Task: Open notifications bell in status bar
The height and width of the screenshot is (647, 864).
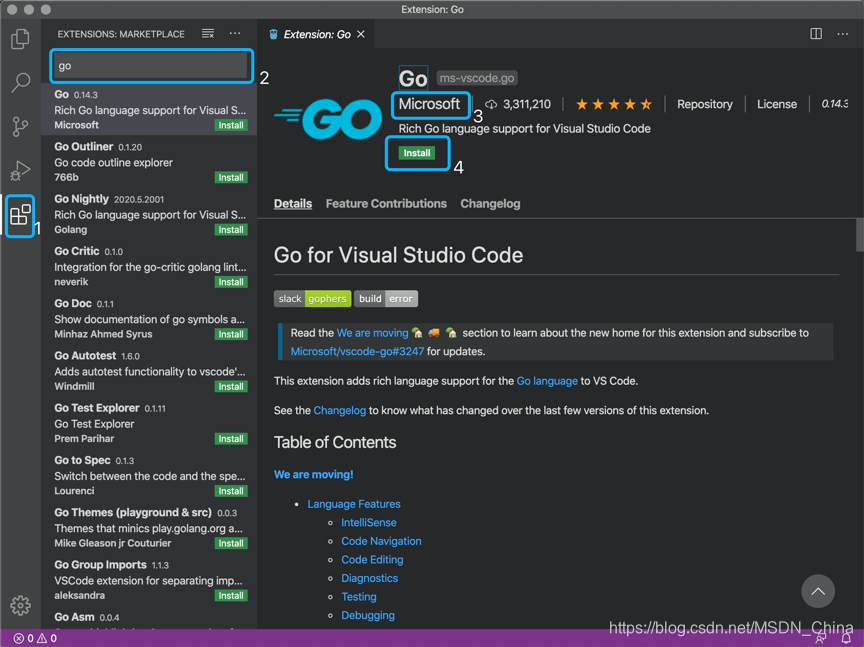Action: click(846, 638)
